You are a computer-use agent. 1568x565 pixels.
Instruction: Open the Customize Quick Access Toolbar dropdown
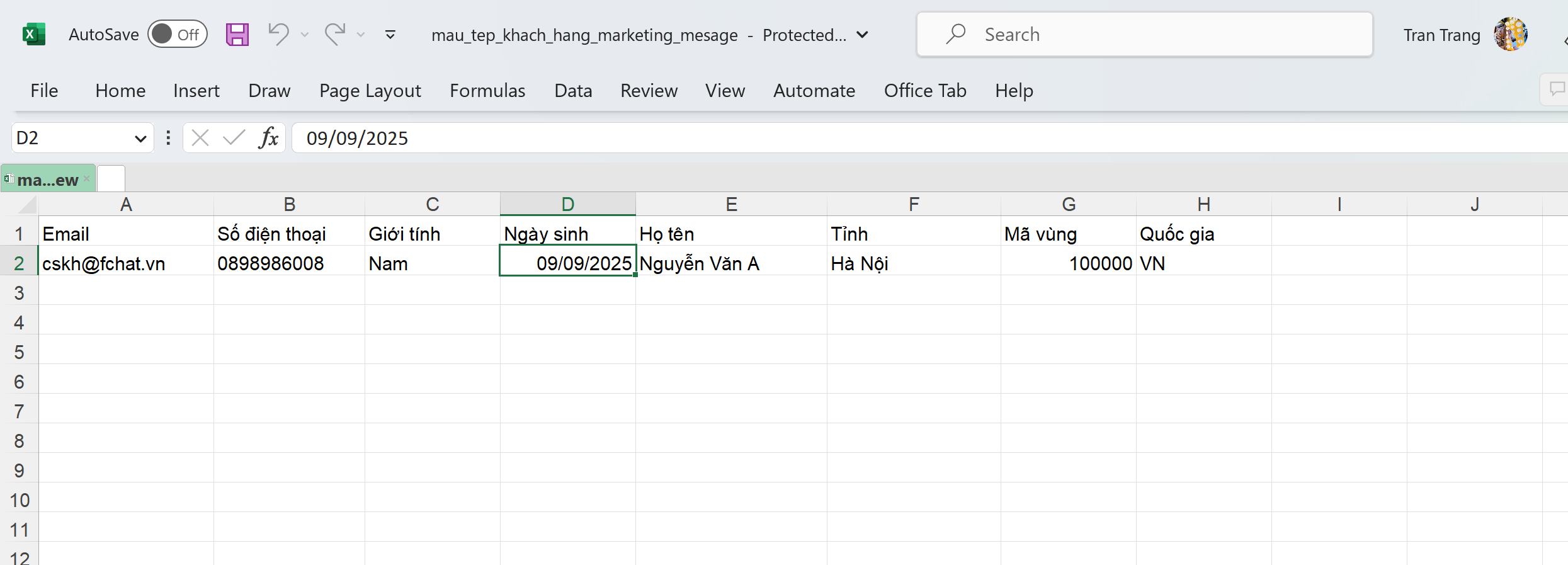(390, 35)
